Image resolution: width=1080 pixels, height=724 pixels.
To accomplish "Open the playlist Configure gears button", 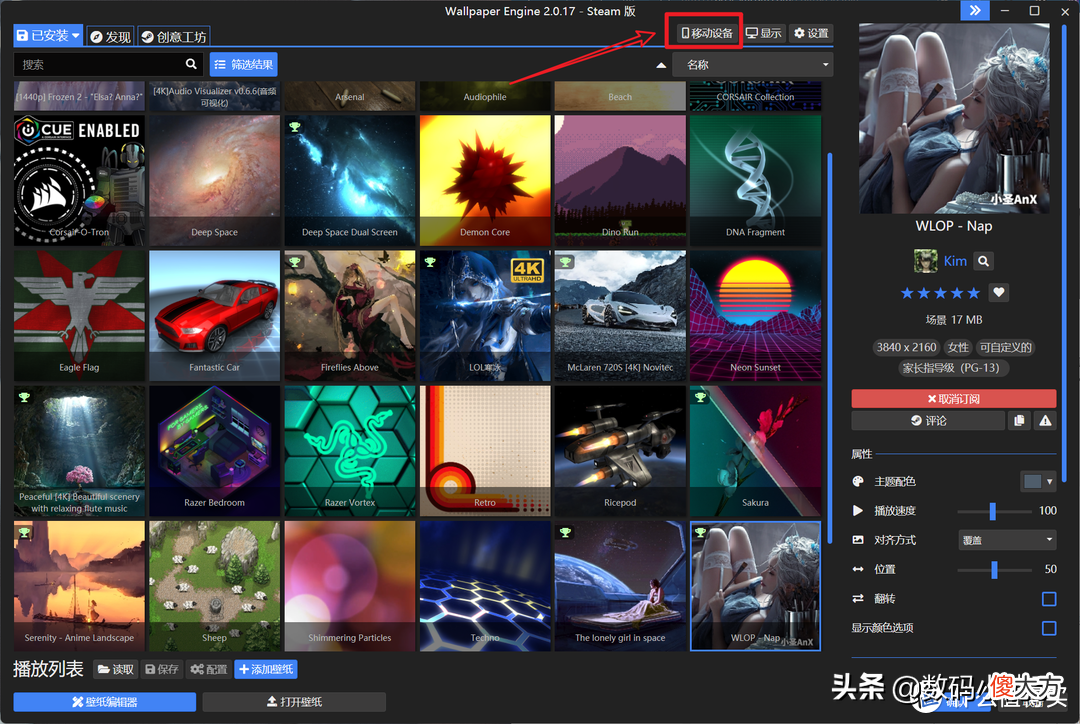I will pos(209,669).
